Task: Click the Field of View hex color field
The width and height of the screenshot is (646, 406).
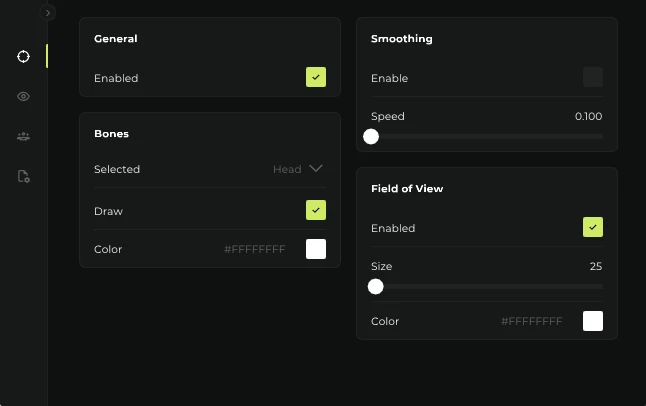Action: [x=531, y=321]
